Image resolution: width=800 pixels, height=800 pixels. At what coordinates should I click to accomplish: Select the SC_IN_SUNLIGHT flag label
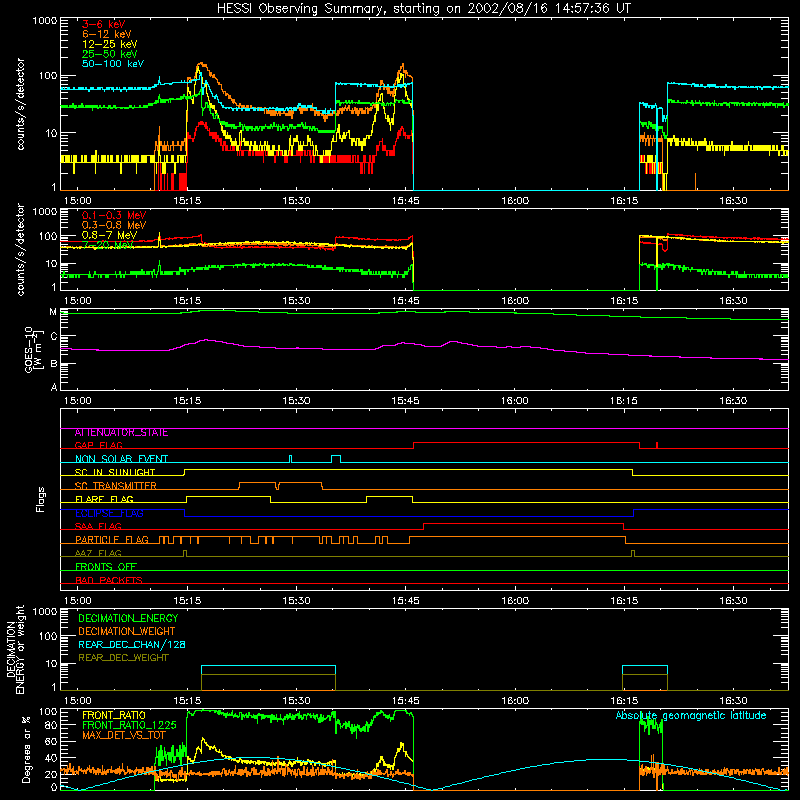114,472
